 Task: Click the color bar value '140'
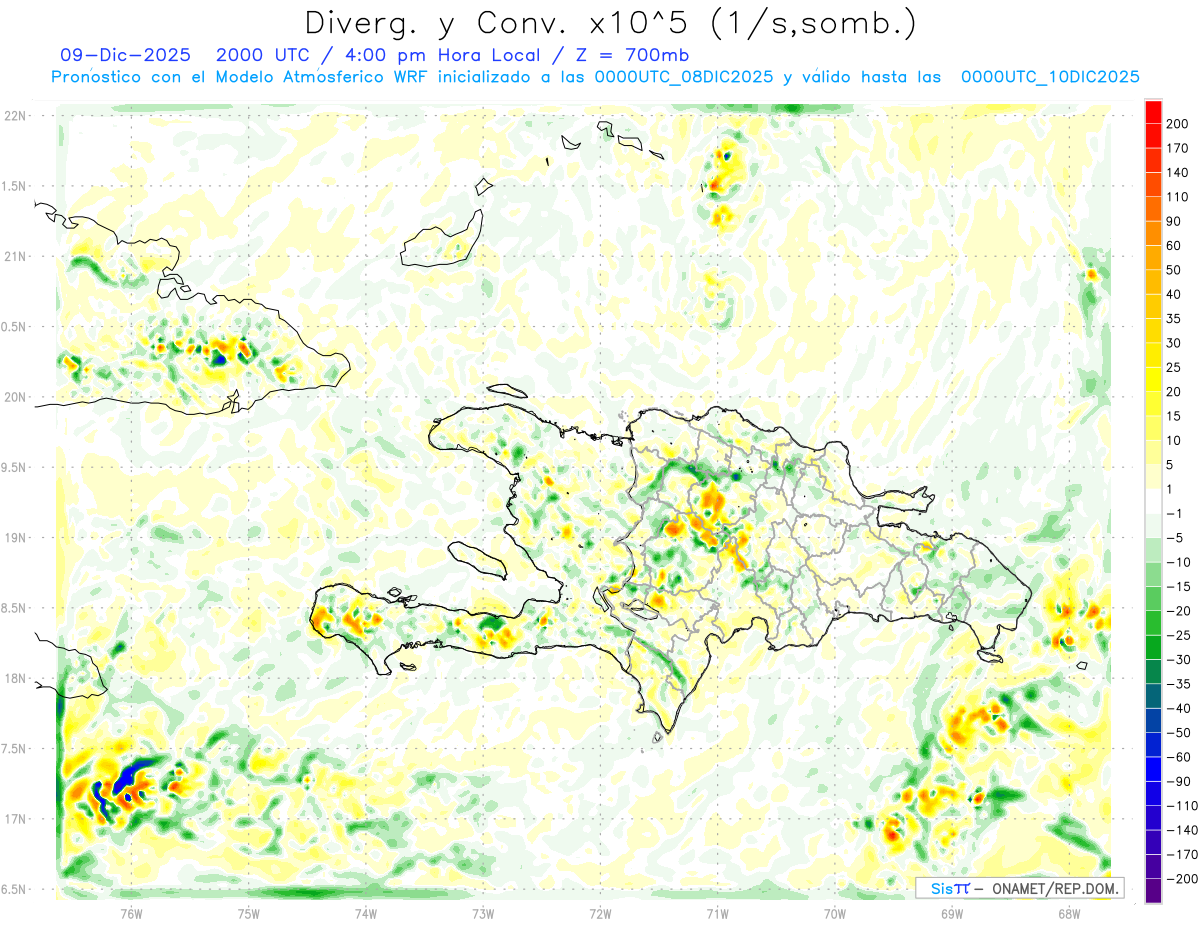(1179, 172)
